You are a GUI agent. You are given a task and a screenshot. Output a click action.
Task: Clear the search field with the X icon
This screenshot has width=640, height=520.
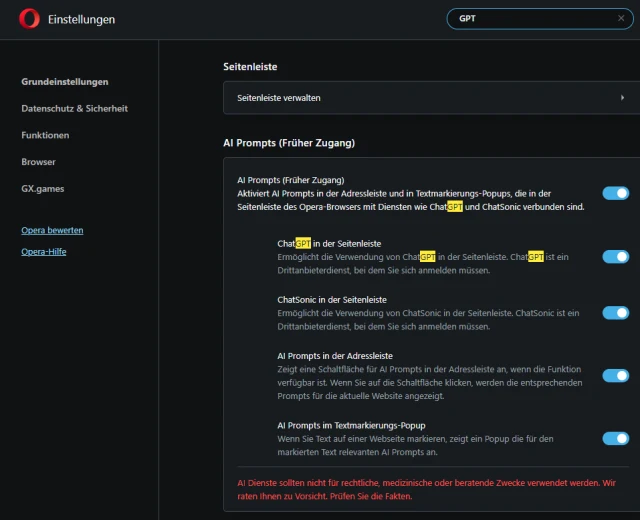click(x=621, y=18)
